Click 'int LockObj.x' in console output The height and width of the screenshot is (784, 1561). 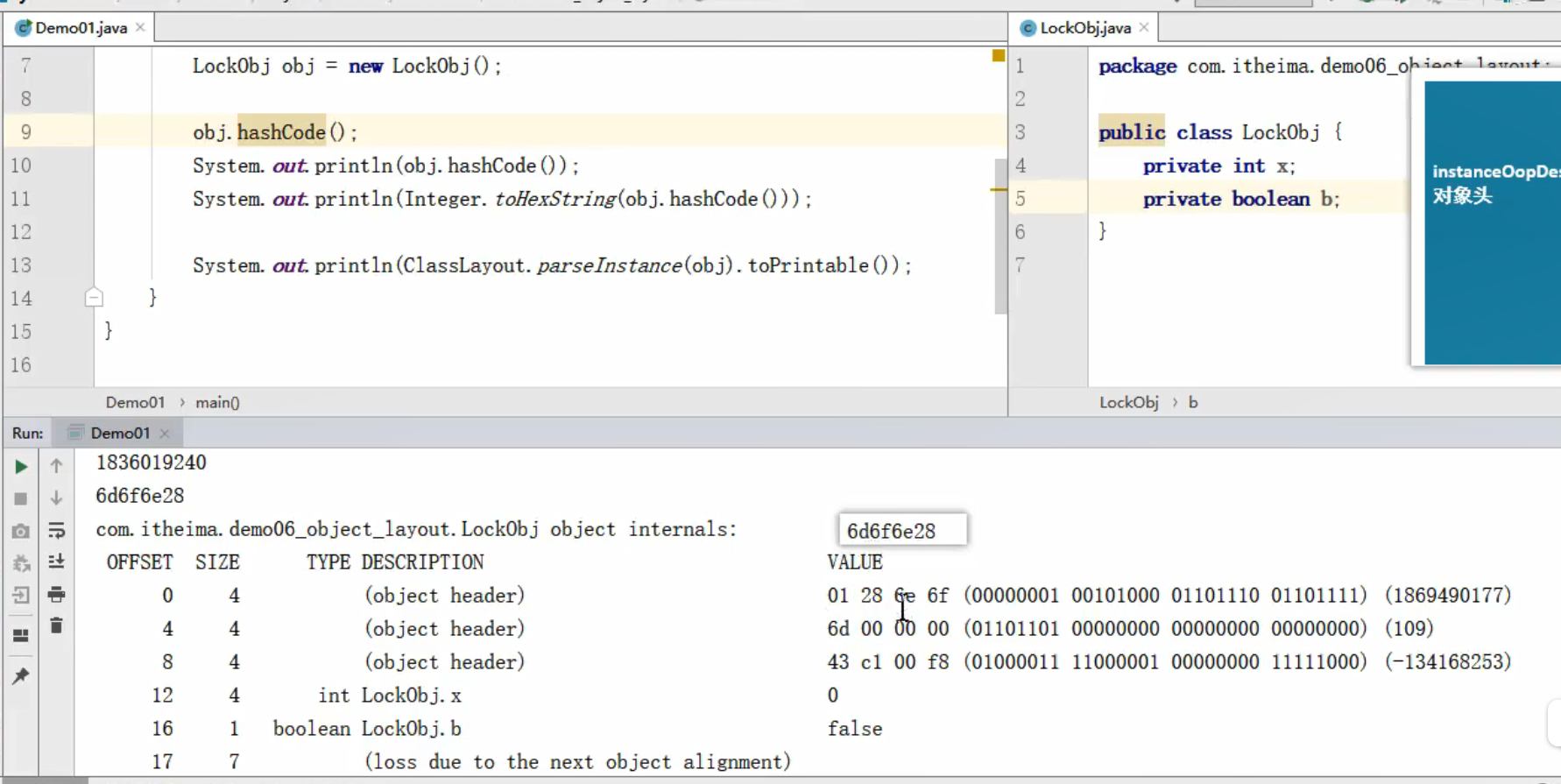click(x=389, y=696)
